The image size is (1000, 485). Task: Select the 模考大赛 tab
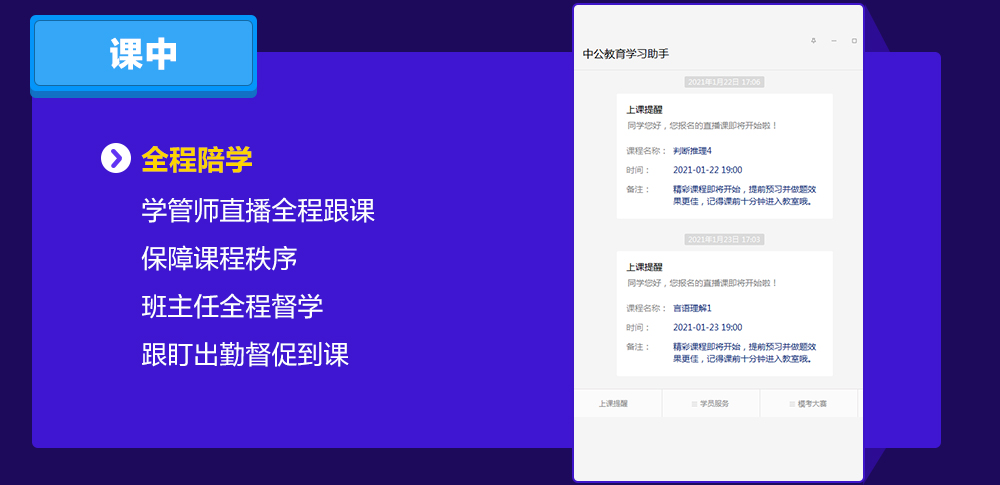(x=813, y=404)
